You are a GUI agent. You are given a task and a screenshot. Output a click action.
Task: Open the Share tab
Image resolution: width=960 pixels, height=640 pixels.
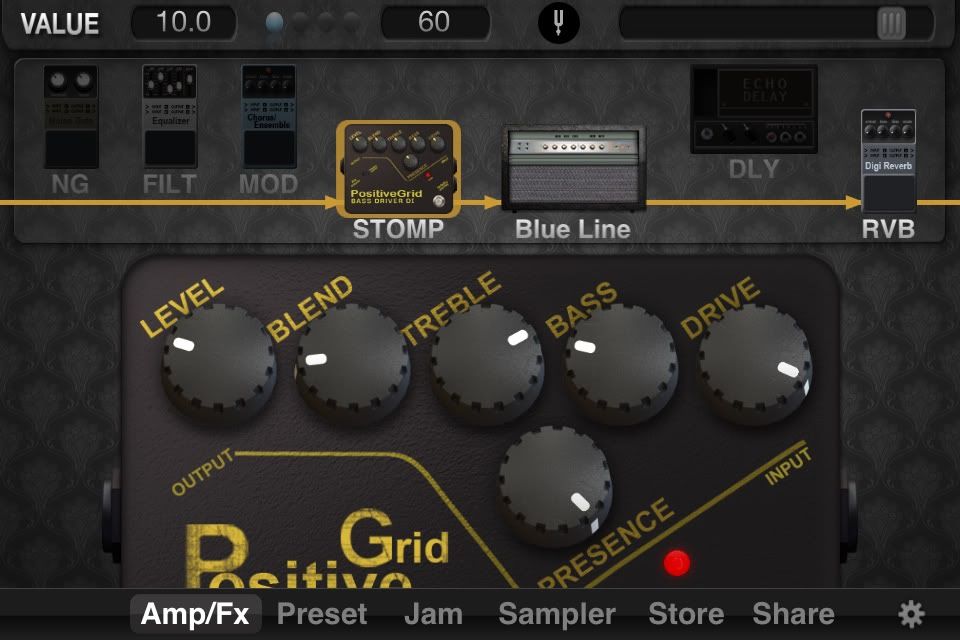[793, 614]
